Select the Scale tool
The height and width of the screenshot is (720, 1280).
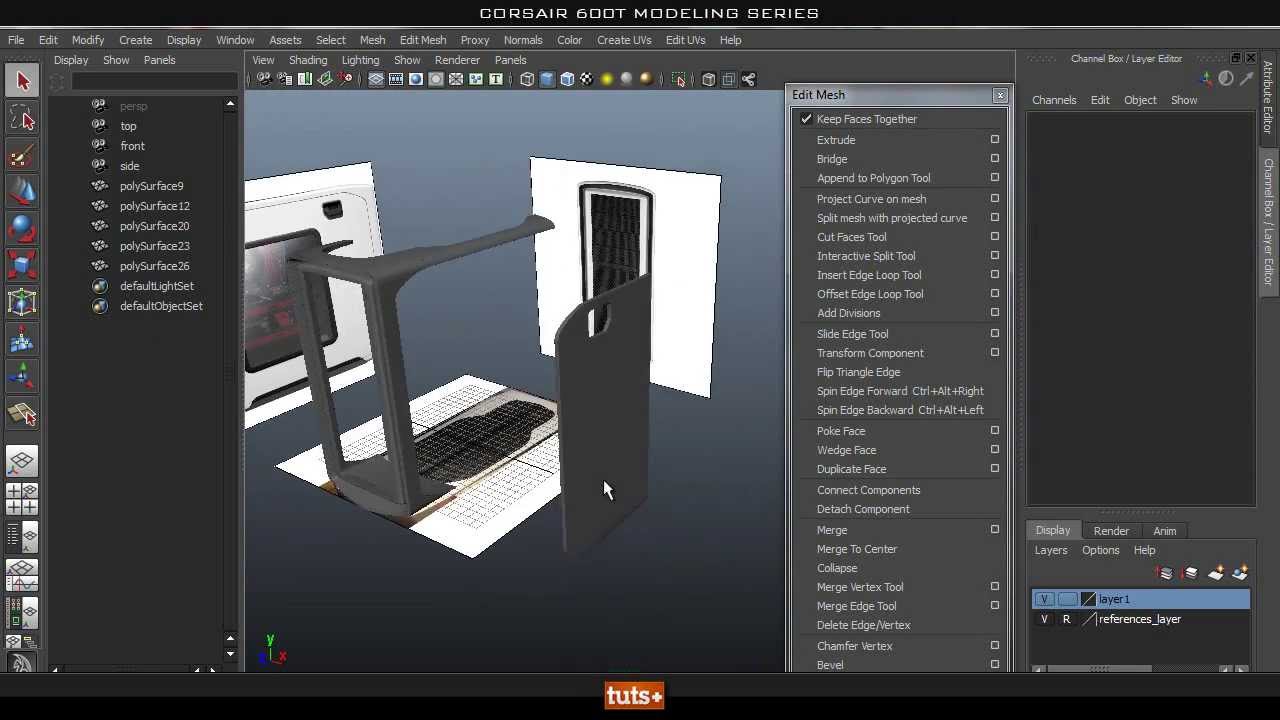(22, 264)
